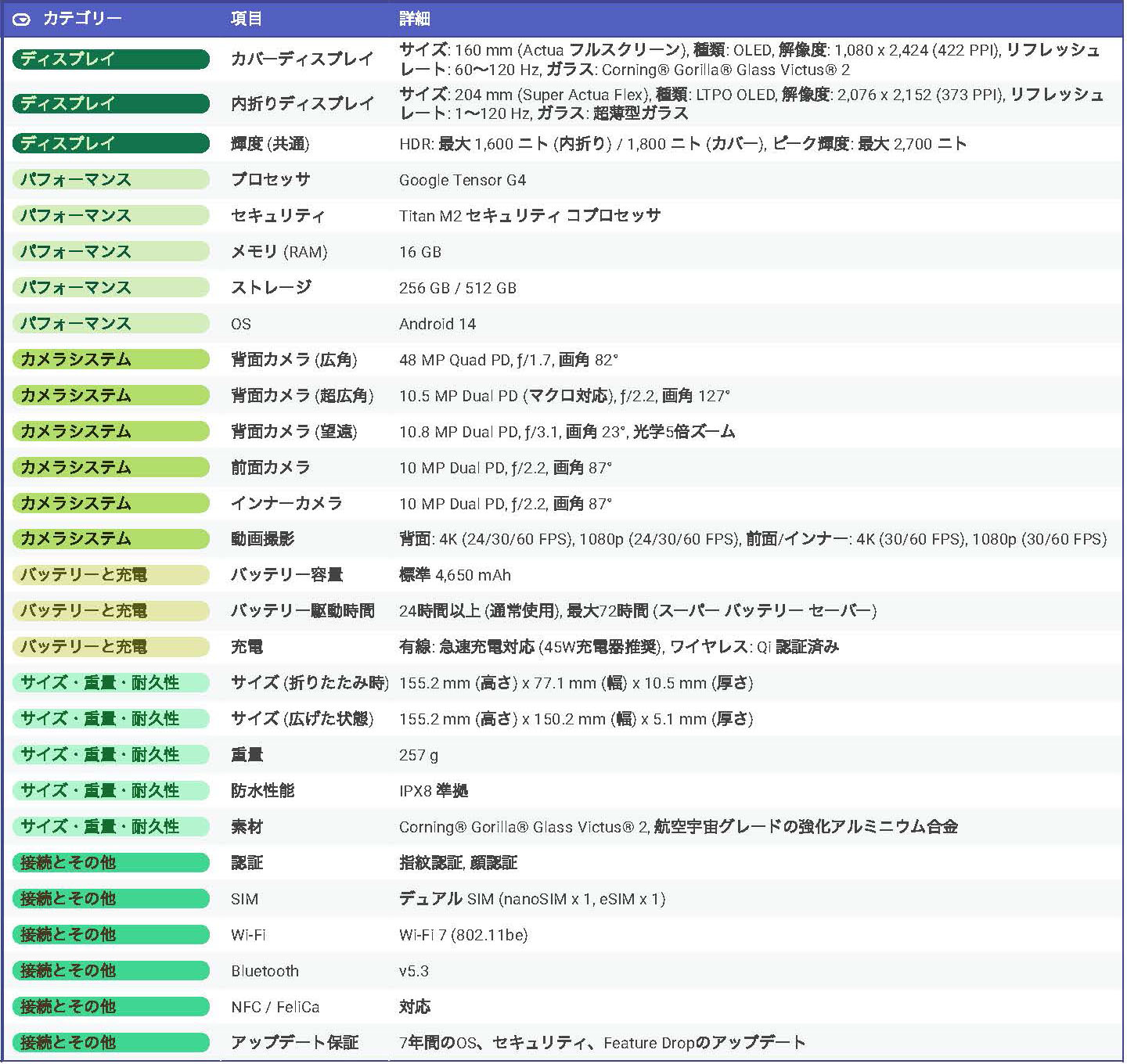Click the 10.8 MP Dual PD detail
The image size is (1127, 1064).
click(567, 432)
